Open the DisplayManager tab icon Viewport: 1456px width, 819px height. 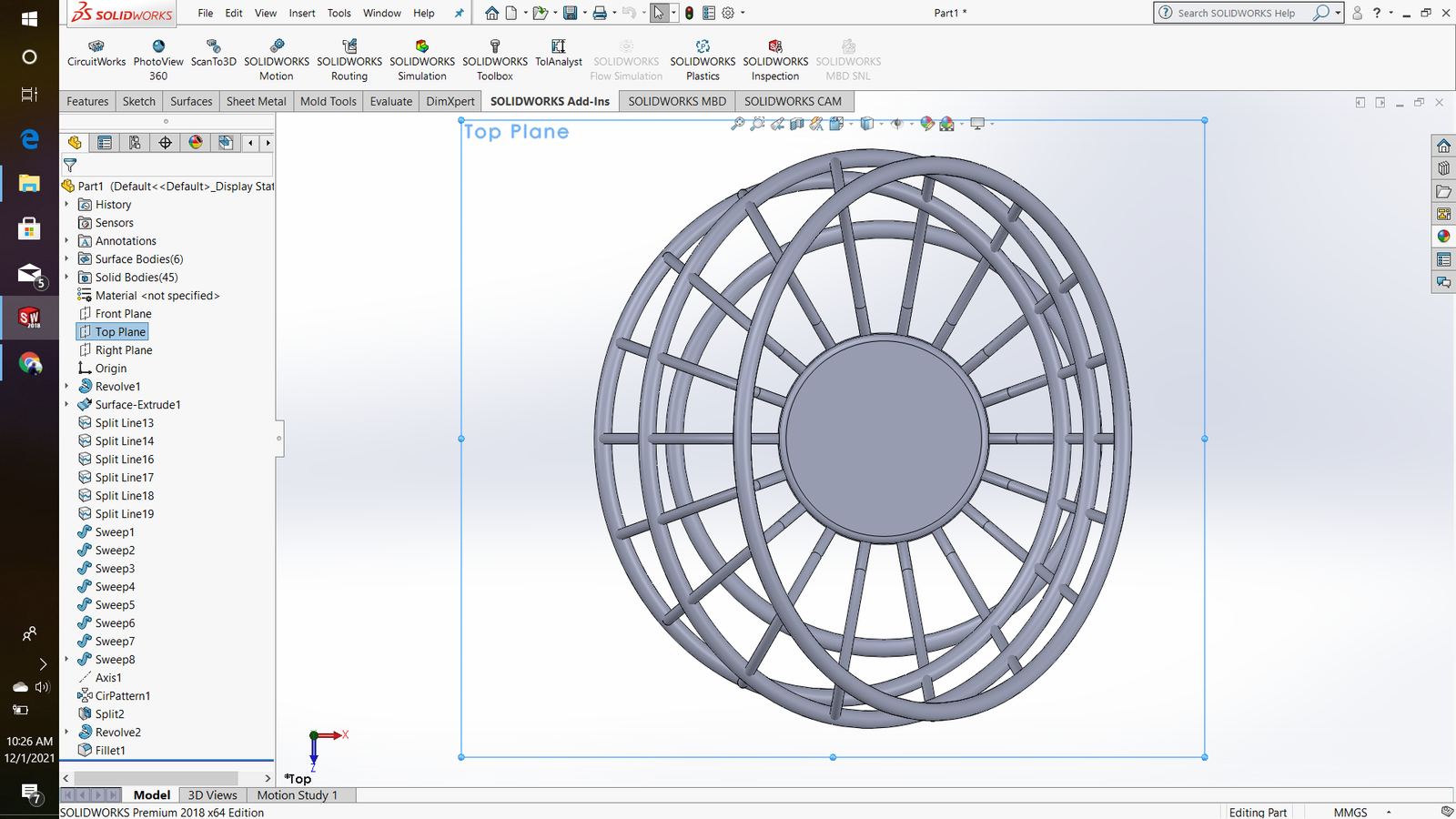[196, 142]
